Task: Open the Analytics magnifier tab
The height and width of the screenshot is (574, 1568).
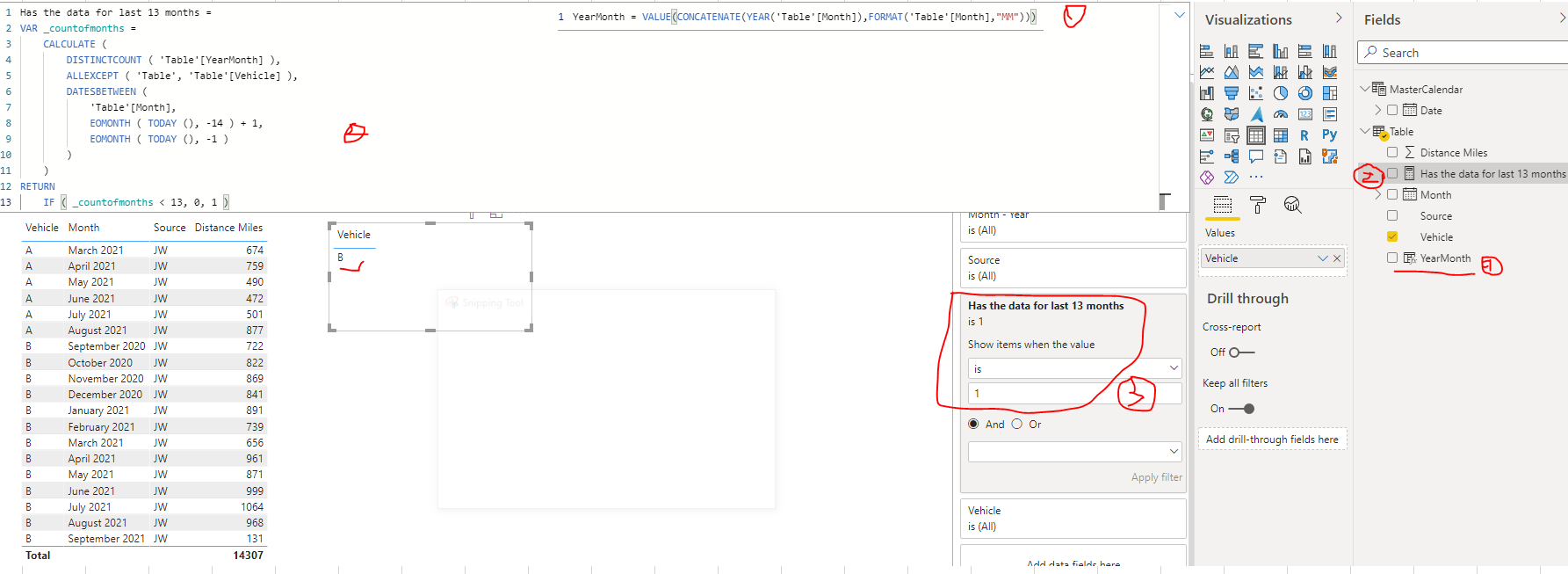Action: point(1292,205)
